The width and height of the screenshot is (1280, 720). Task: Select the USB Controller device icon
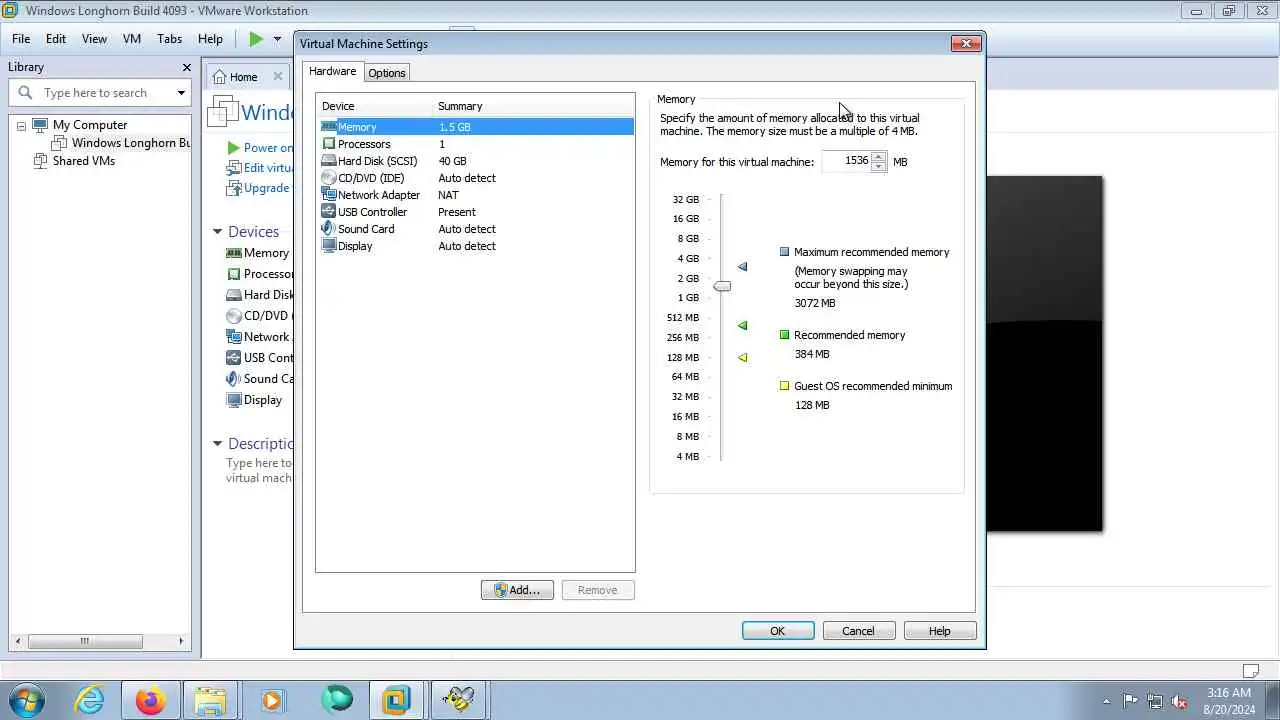[x=329, y=212]
